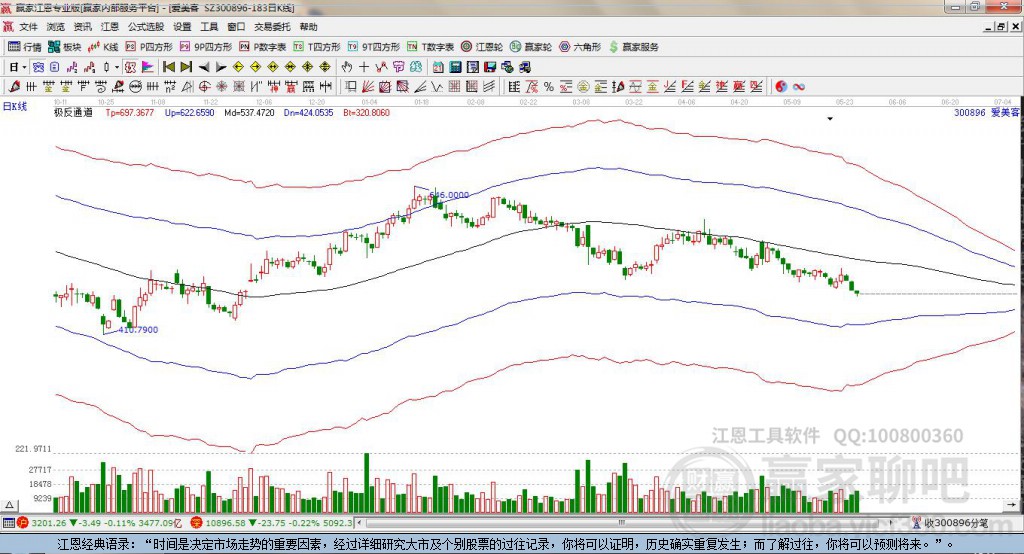Click the magenta flag icon
The image size is (1024, 554).
[148, 67]
